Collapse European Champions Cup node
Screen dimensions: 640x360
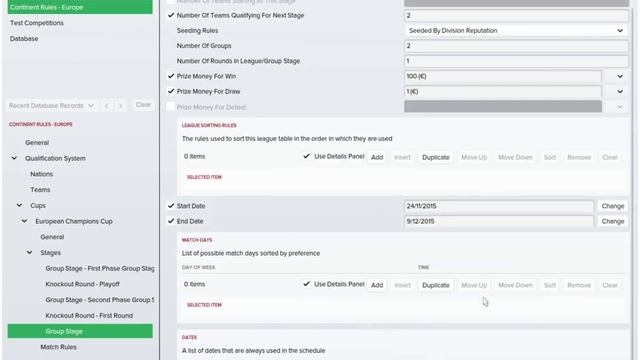[24, 221]
